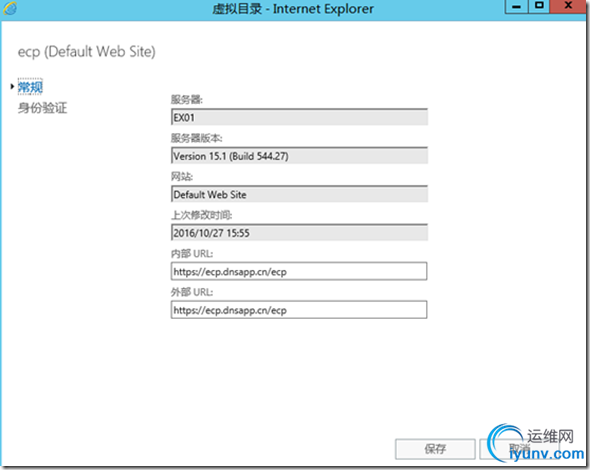The width and height of the screenshot is (590, 470).
Task: Click the server version field Version 15.1
Action: 299,156
